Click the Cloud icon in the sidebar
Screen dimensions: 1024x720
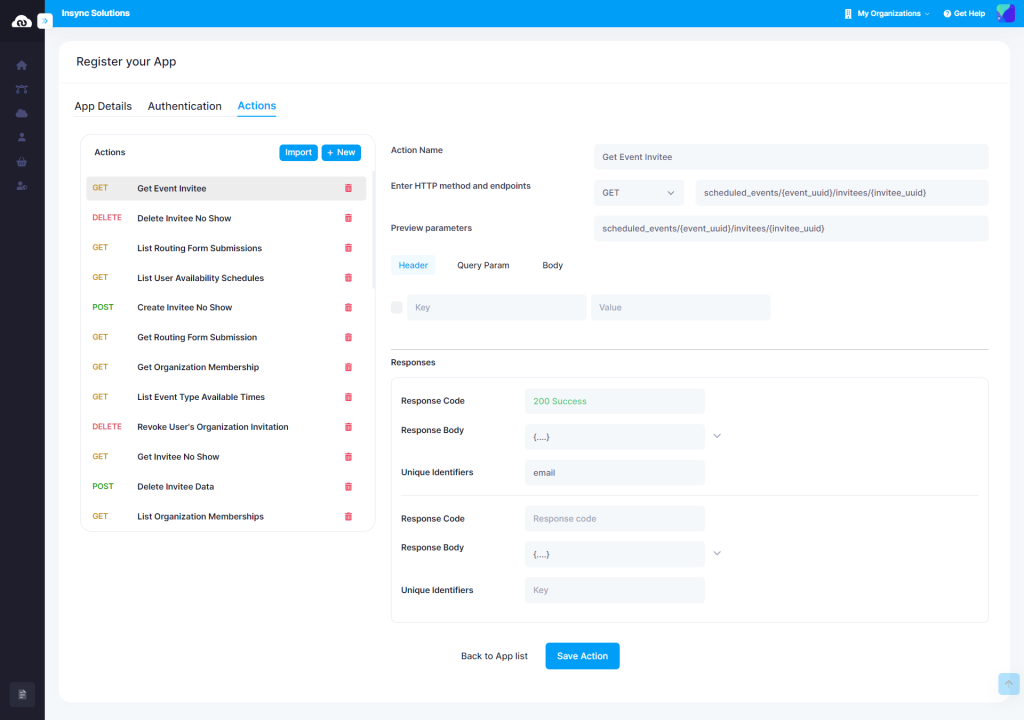coord(20,113)
